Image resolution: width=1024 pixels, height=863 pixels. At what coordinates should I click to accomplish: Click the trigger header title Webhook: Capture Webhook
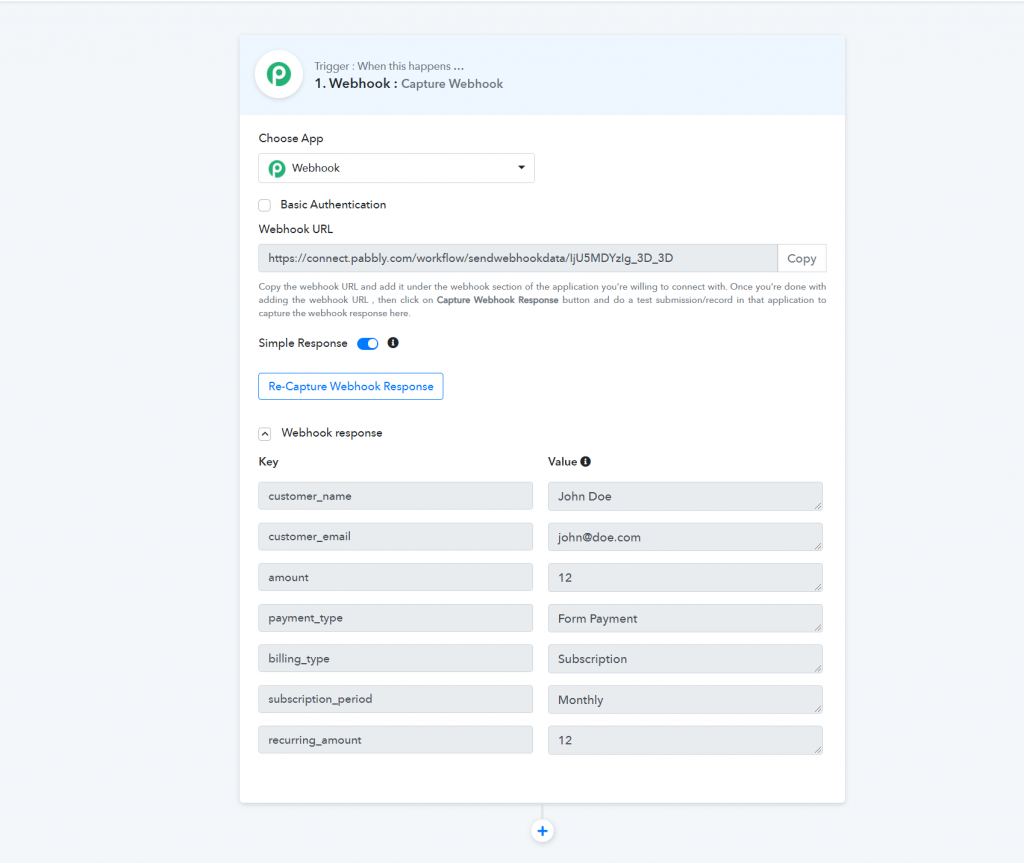409,84
